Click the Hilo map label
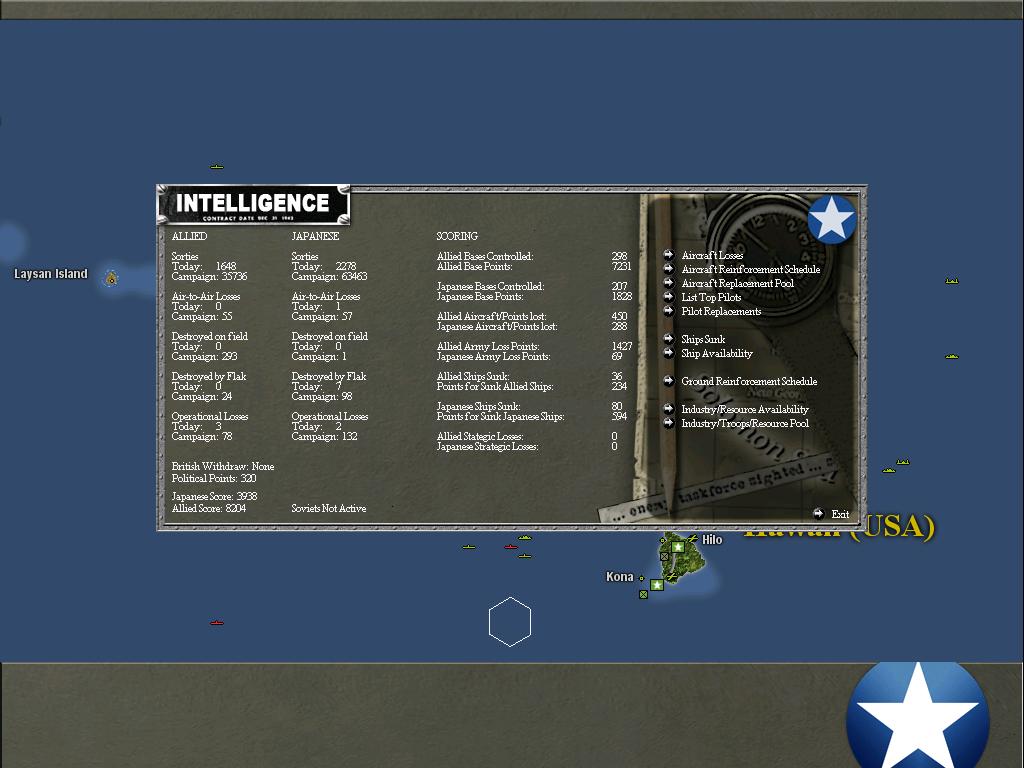Screen dimensions: 1024x768 pos(712,539)
